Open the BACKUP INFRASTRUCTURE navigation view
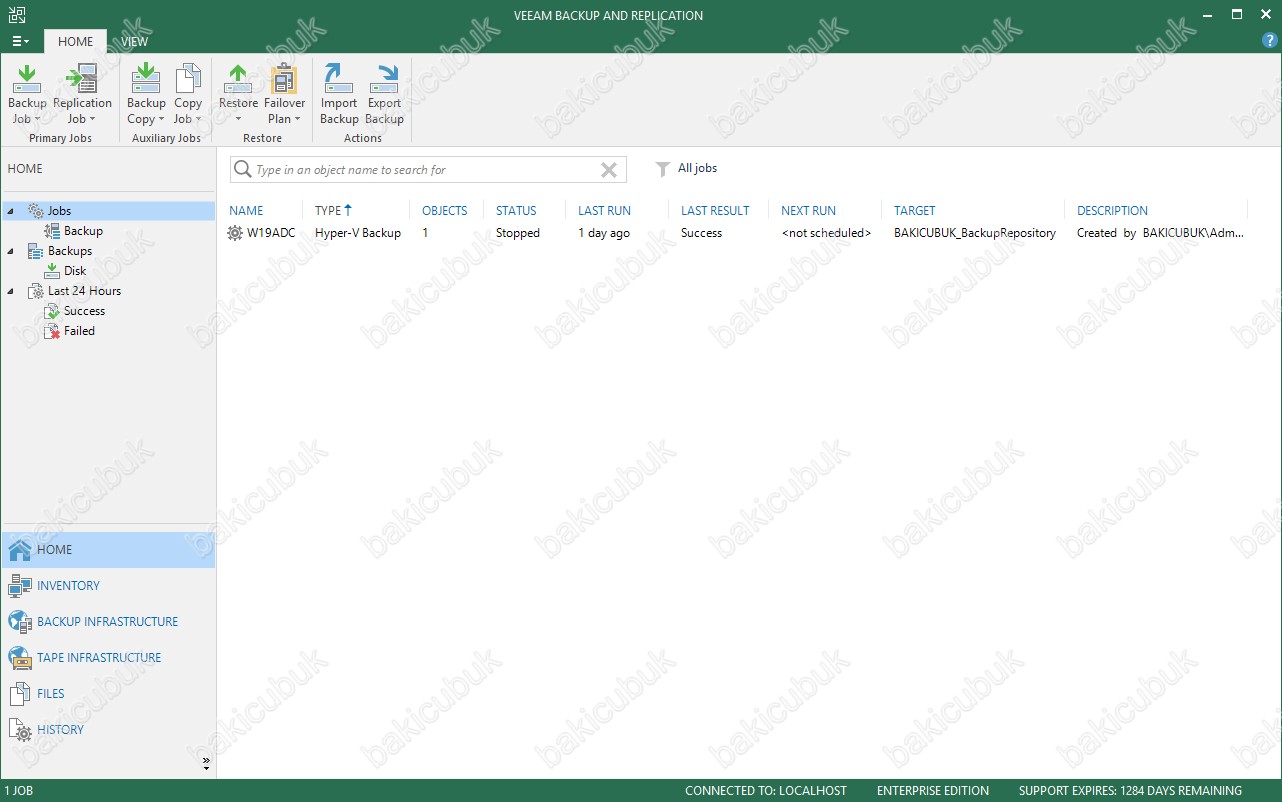 tap(108, 622)
